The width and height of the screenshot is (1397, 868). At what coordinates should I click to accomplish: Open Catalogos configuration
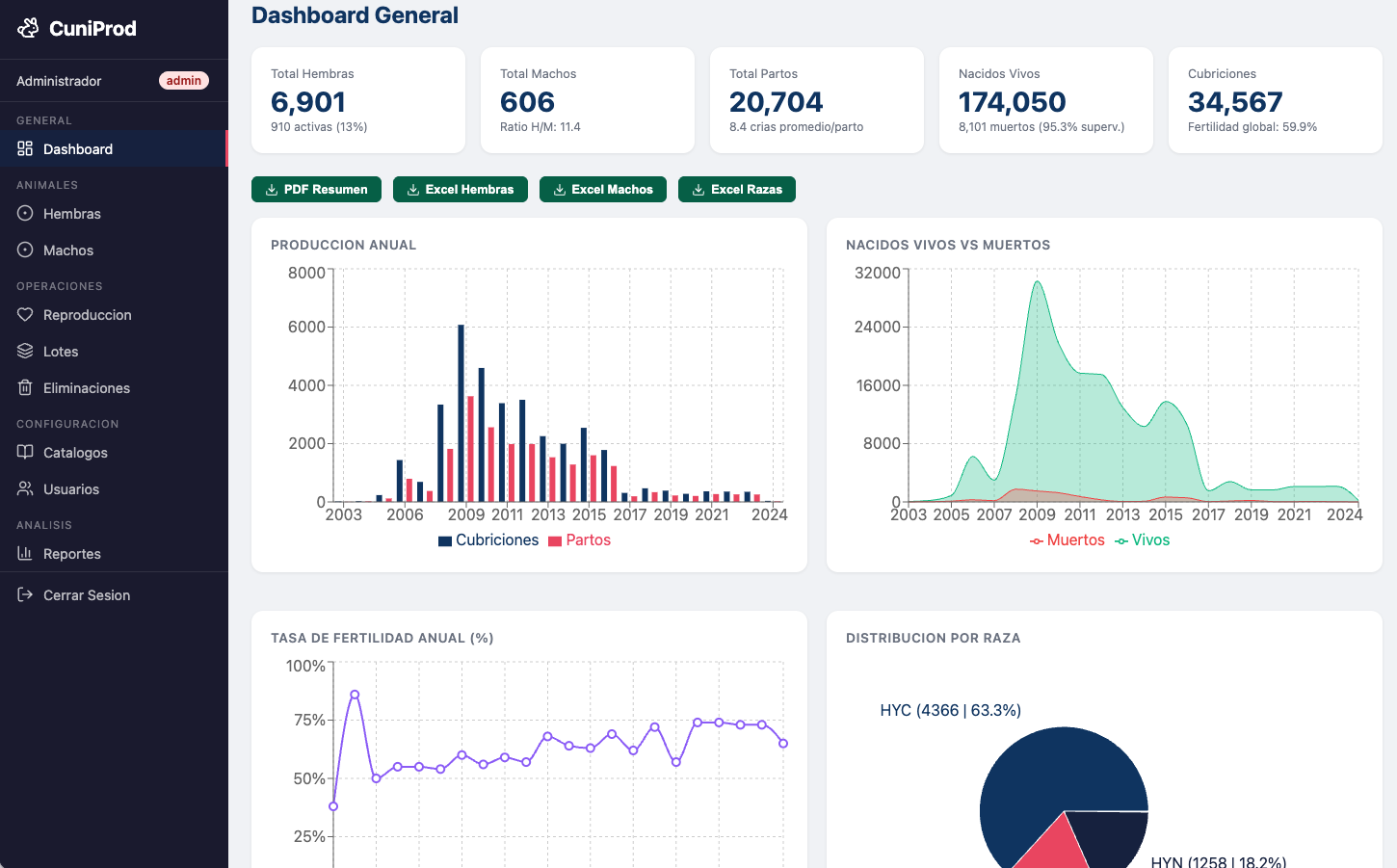[x=114, y=452]
